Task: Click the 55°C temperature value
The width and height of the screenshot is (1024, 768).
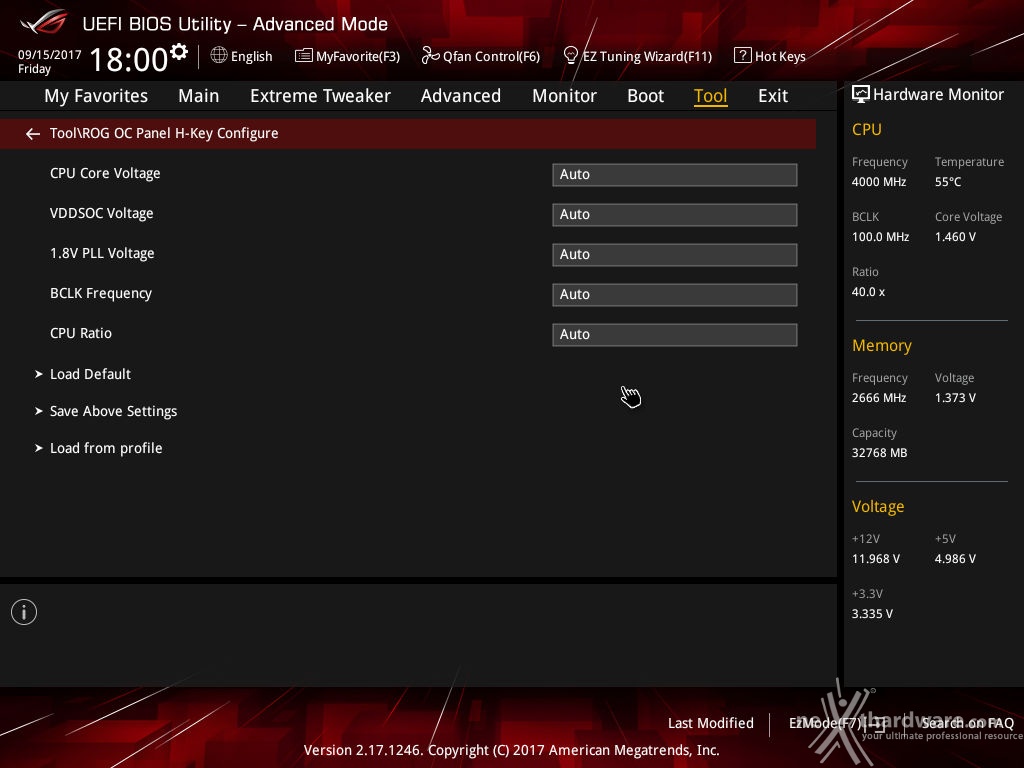Action: [948, 182]
